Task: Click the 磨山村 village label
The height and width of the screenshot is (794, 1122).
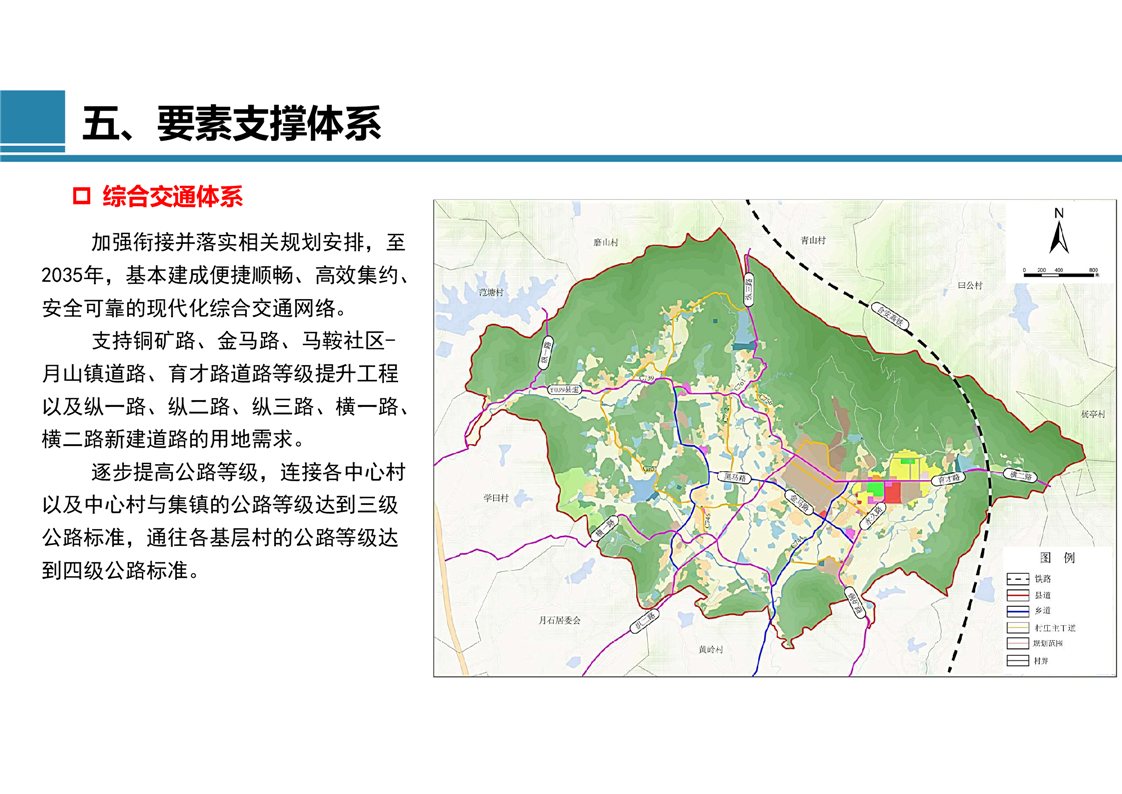Action: click(x=606, y=242)
